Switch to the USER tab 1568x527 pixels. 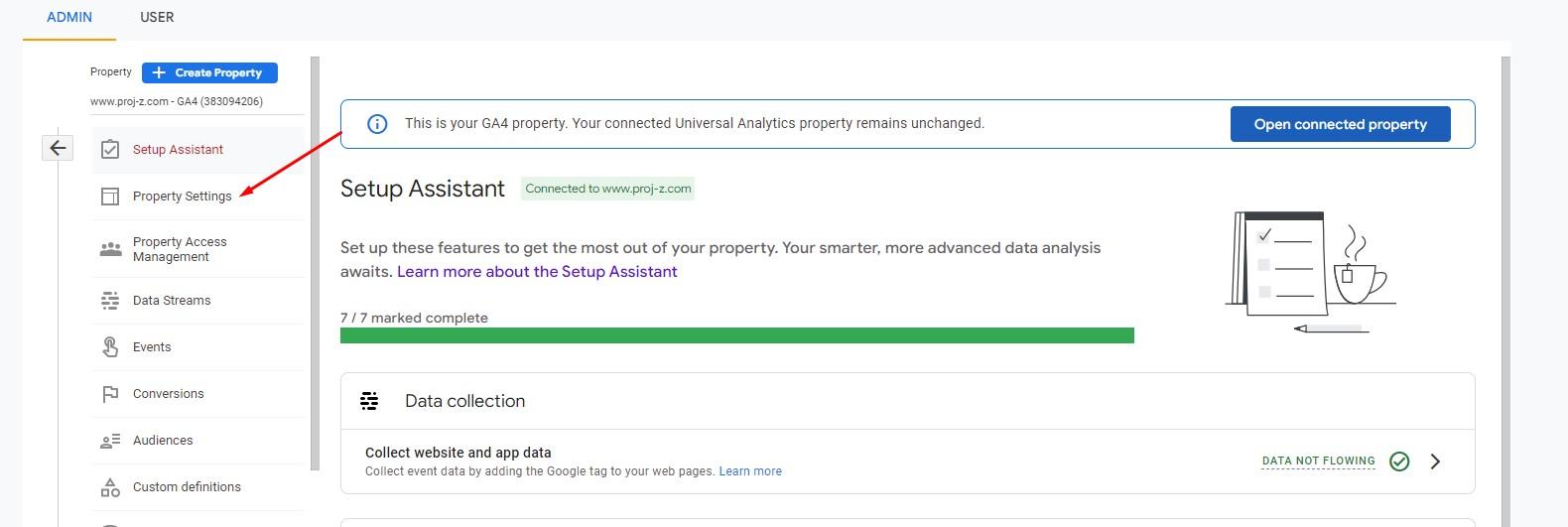[x=157, y=18]
